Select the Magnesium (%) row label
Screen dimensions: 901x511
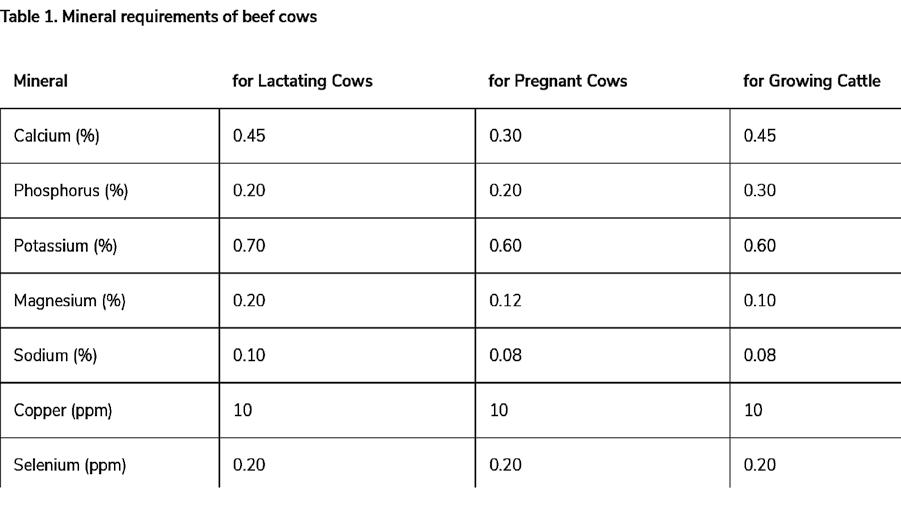(x=70, y=301)
